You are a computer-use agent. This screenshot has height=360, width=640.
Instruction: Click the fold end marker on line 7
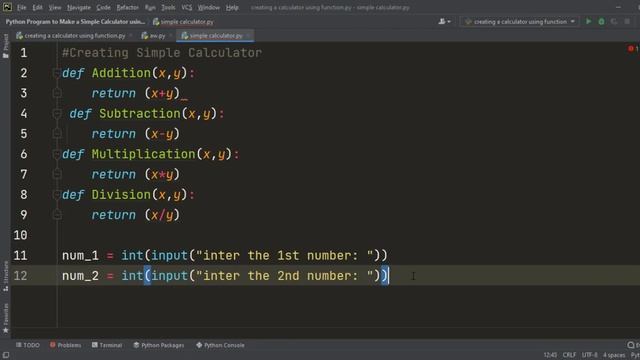click(x=57, y=174)
